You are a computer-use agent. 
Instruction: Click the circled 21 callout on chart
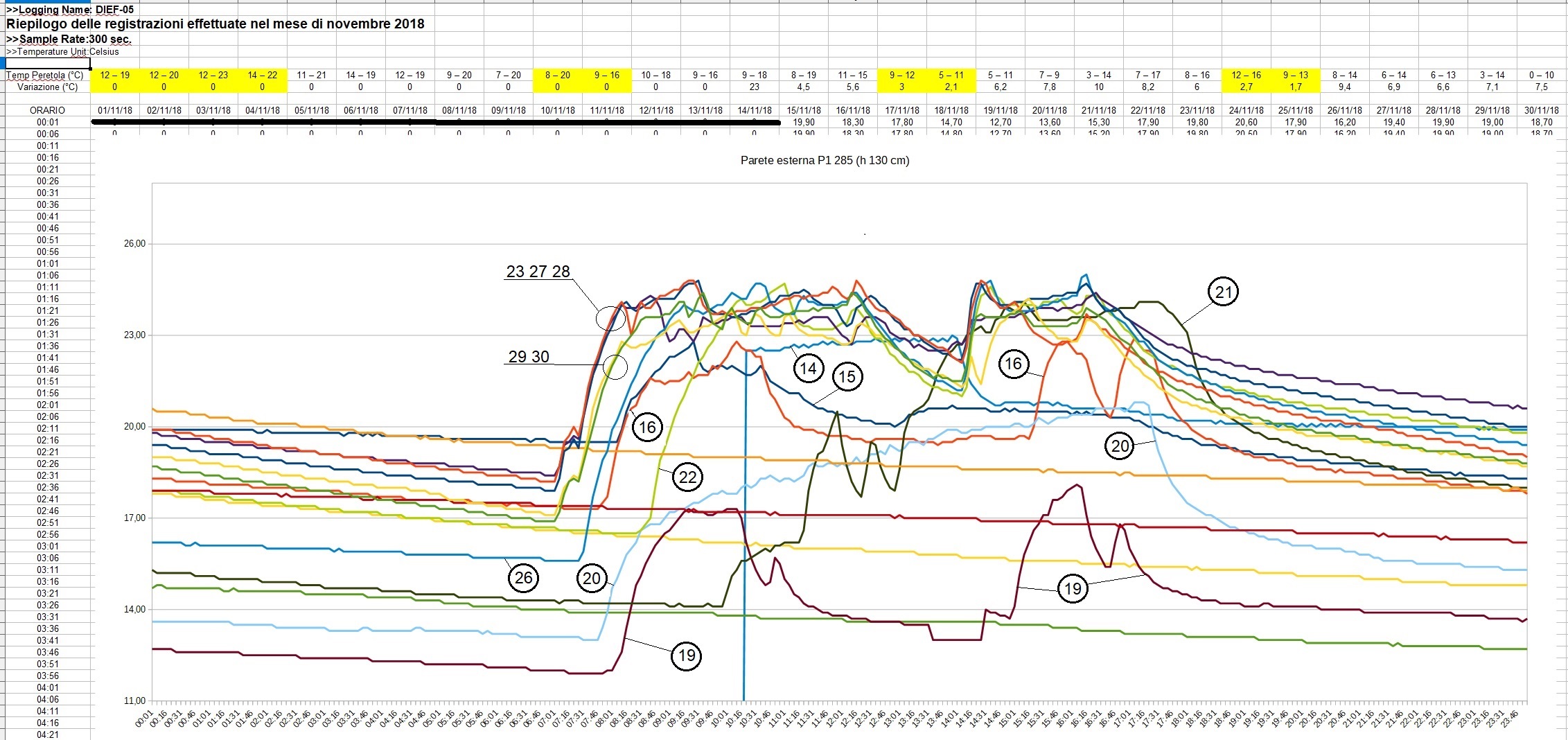[x=1224, y=292]
